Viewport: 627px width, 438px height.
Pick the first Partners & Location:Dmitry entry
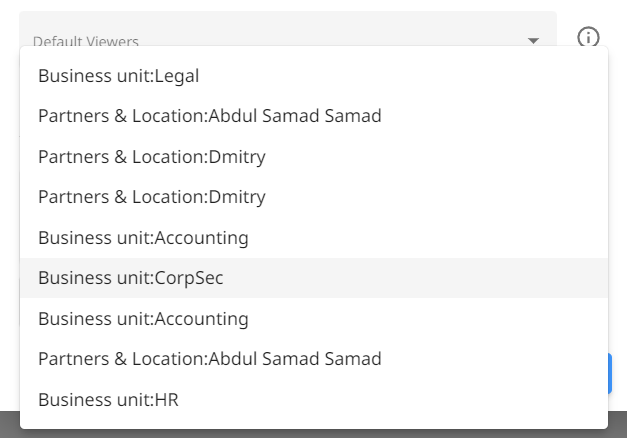(314, 157)
